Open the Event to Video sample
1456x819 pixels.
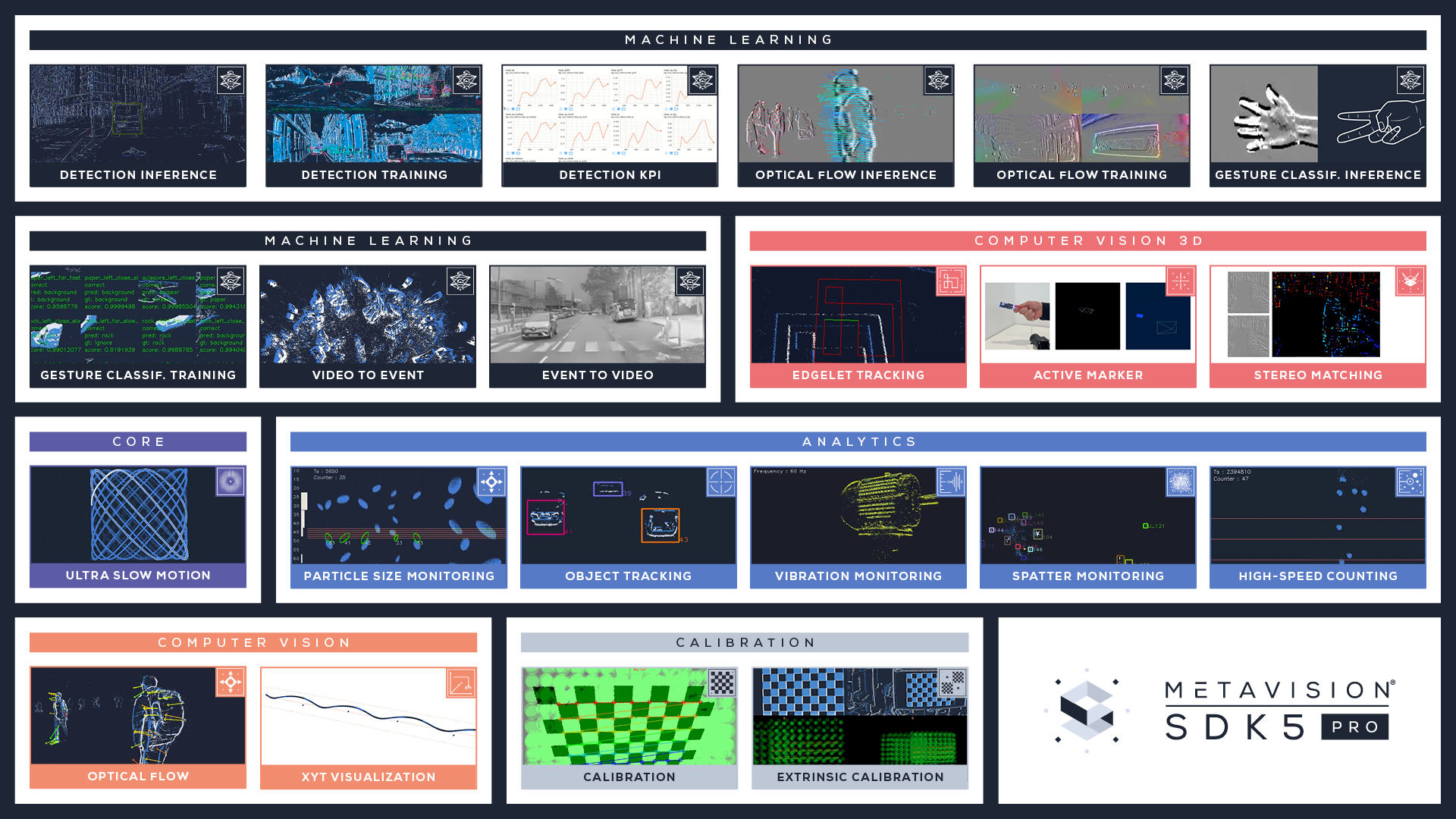click(x=598, y=315)
